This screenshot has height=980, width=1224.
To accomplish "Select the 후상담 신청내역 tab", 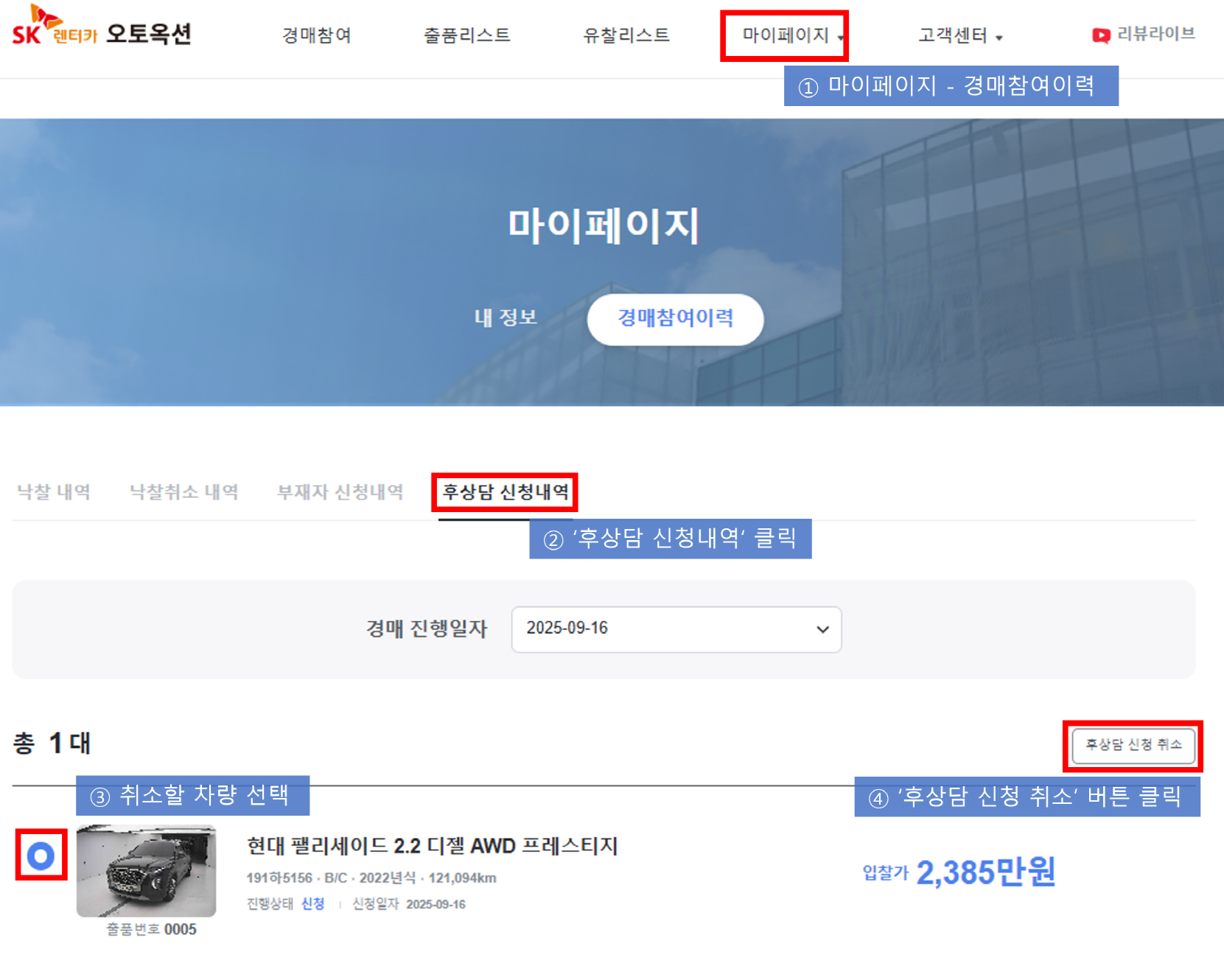I will click(x=506, y=491).
